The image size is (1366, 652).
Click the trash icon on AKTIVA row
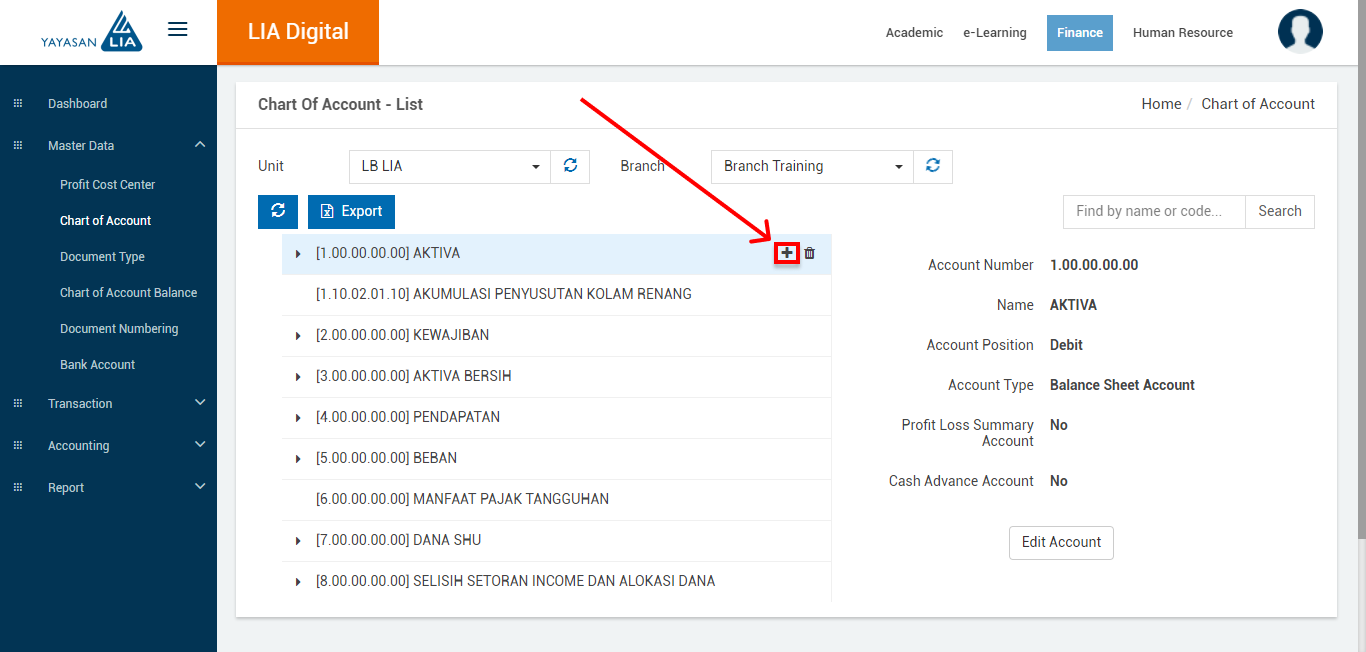pos(810,254)
